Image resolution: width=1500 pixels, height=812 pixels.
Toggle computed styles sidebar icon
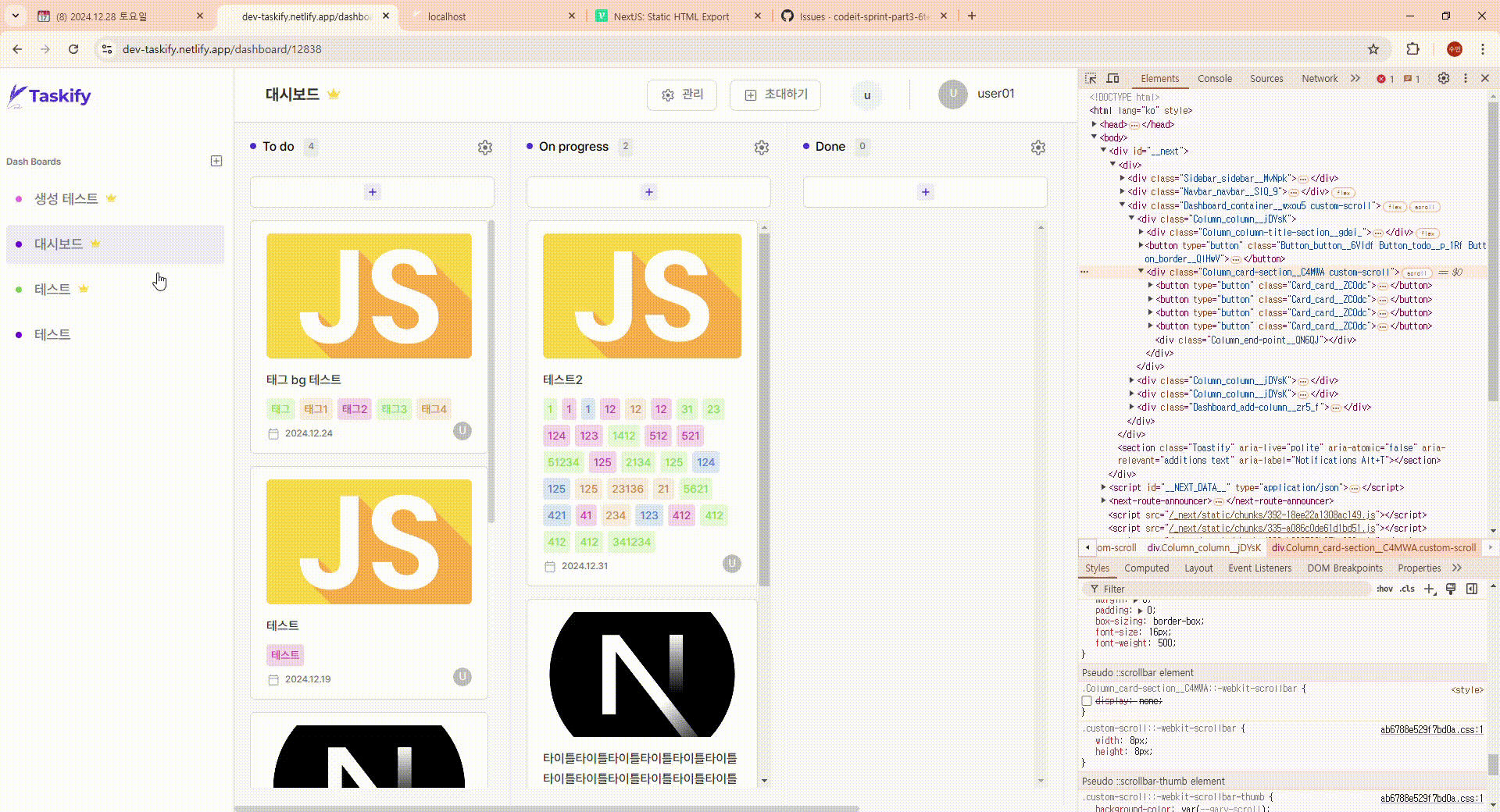coord(1472,589)
